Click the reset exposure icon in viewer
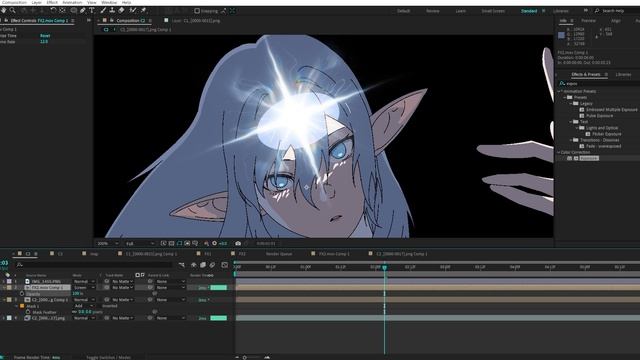This screenshot has width=640, height=360. tap(214, 243)
